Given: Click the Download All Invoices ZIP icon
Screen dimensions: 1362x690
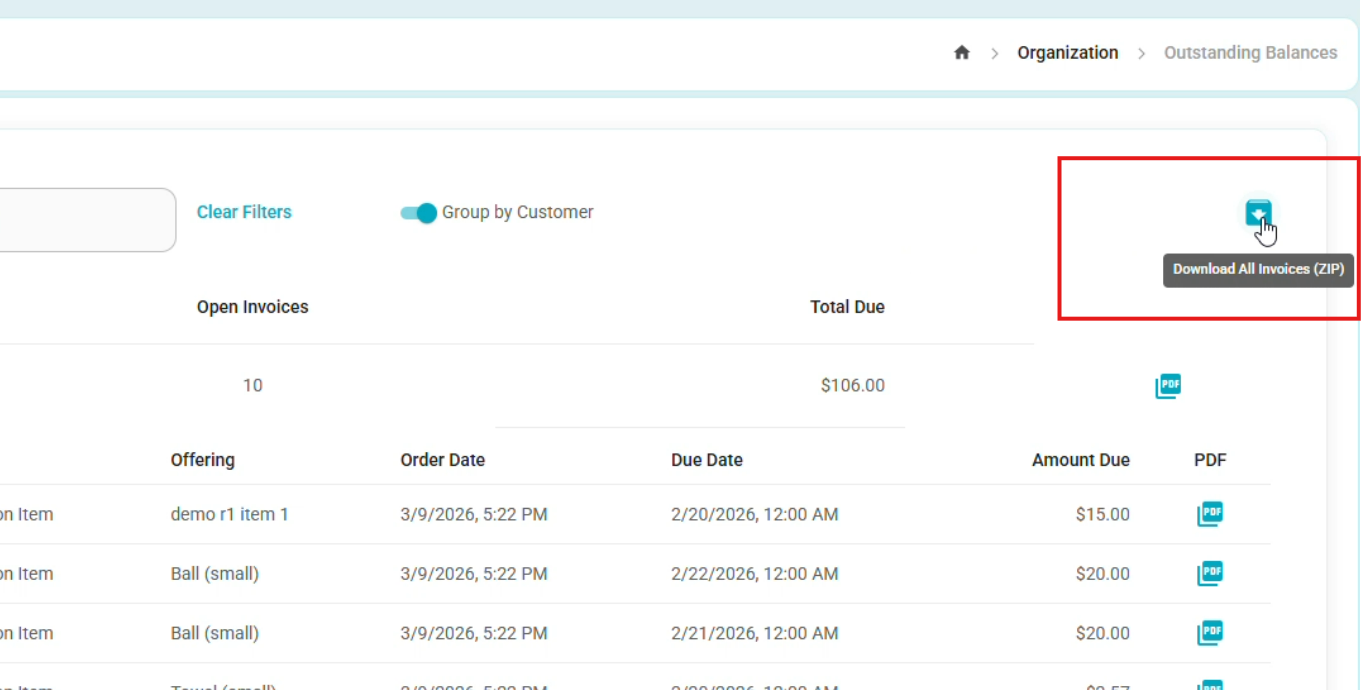Looking at the screenshot, I should click(1258, 212).
